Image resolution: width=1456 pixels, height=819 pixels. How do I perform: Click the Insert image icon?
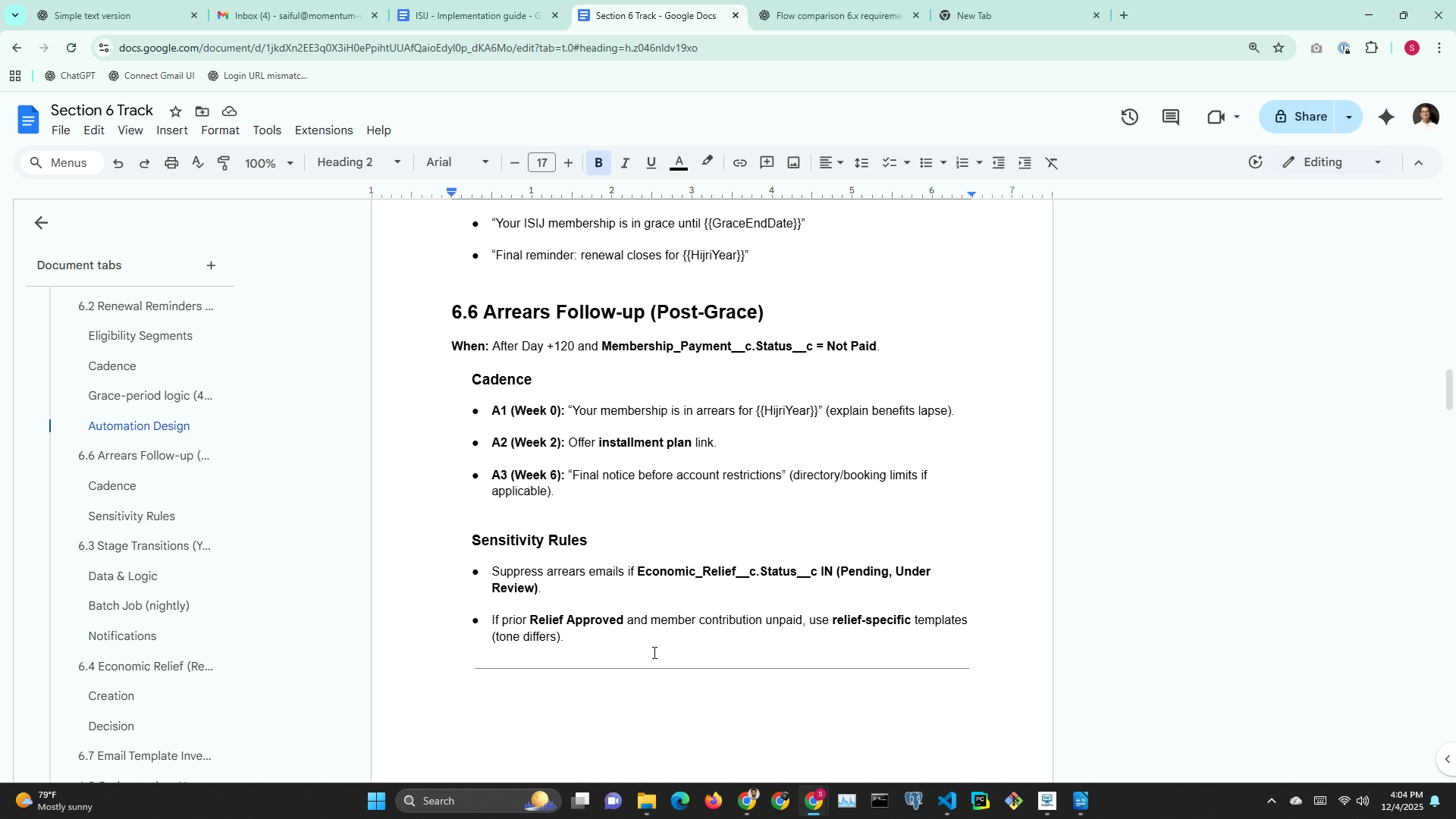tap(793, 163)
